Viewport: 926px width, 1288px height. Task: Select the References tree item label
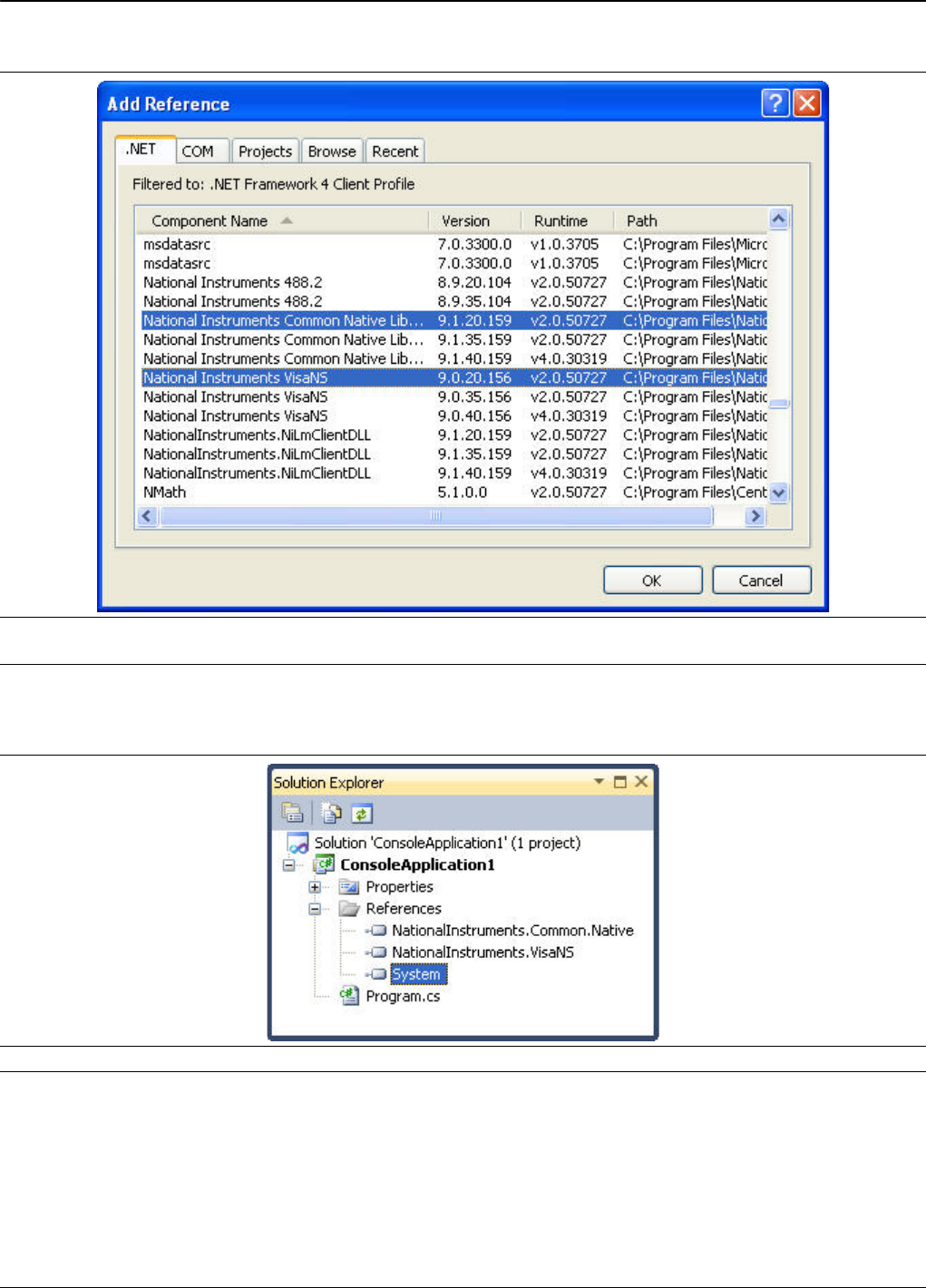click(404, 909)
